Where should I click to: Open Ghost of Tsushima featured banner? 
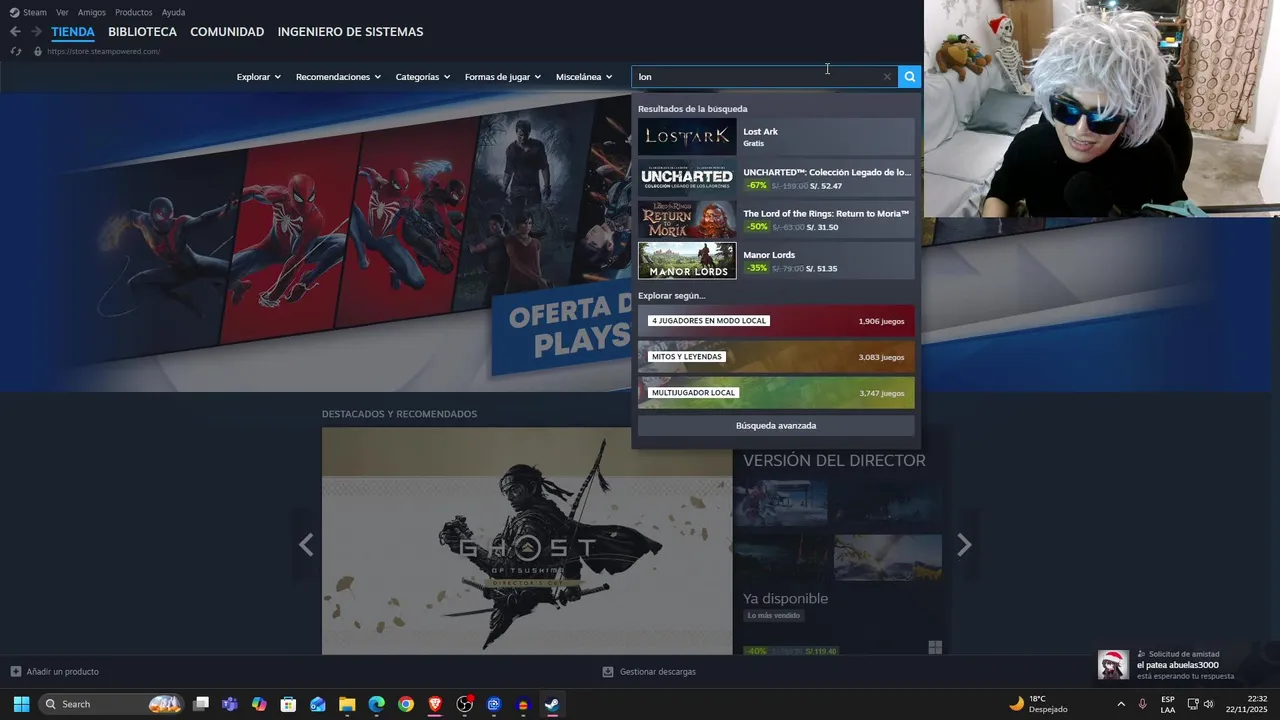[527, 541]
